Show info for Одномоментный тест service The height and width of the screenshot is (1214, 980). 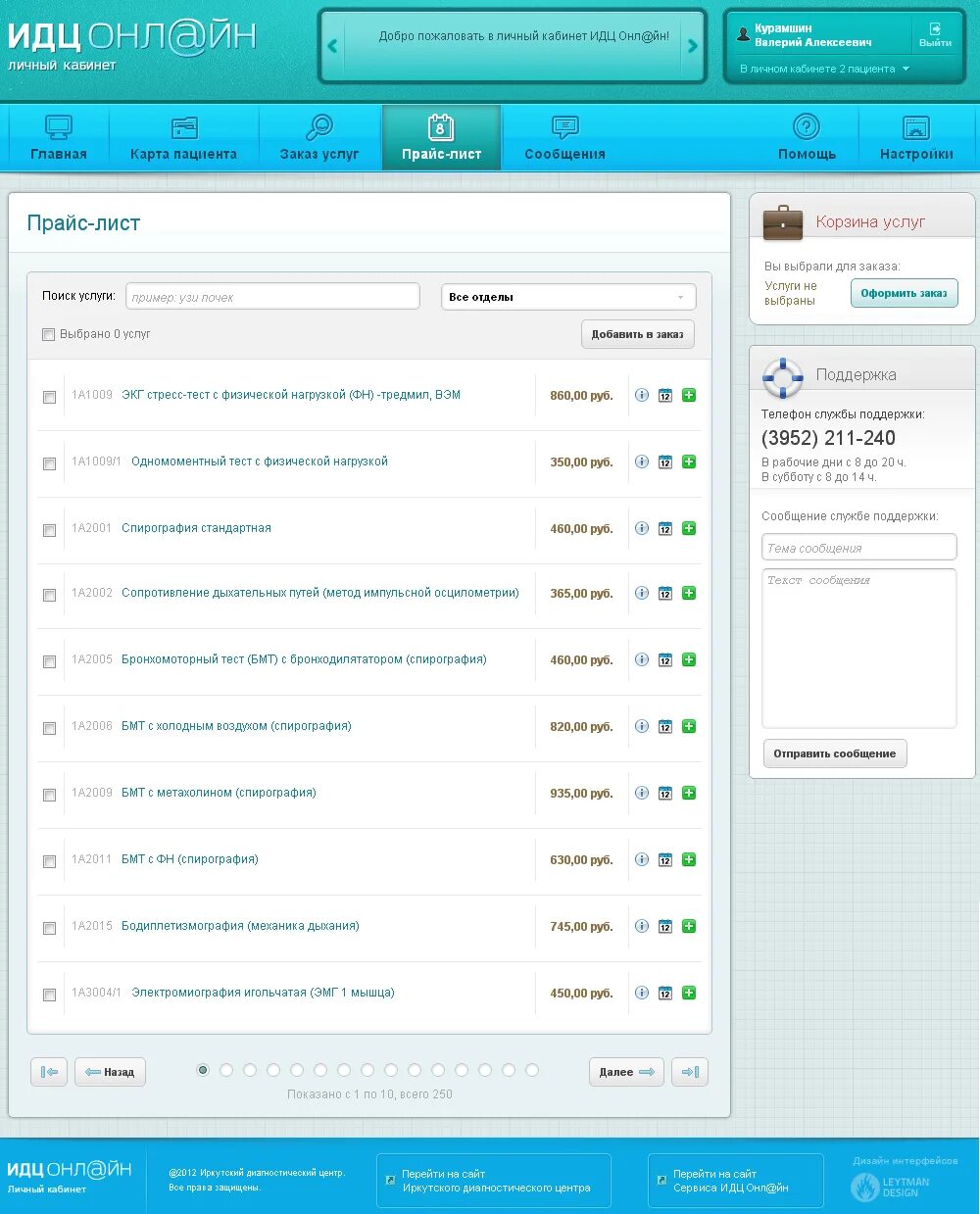642,461
